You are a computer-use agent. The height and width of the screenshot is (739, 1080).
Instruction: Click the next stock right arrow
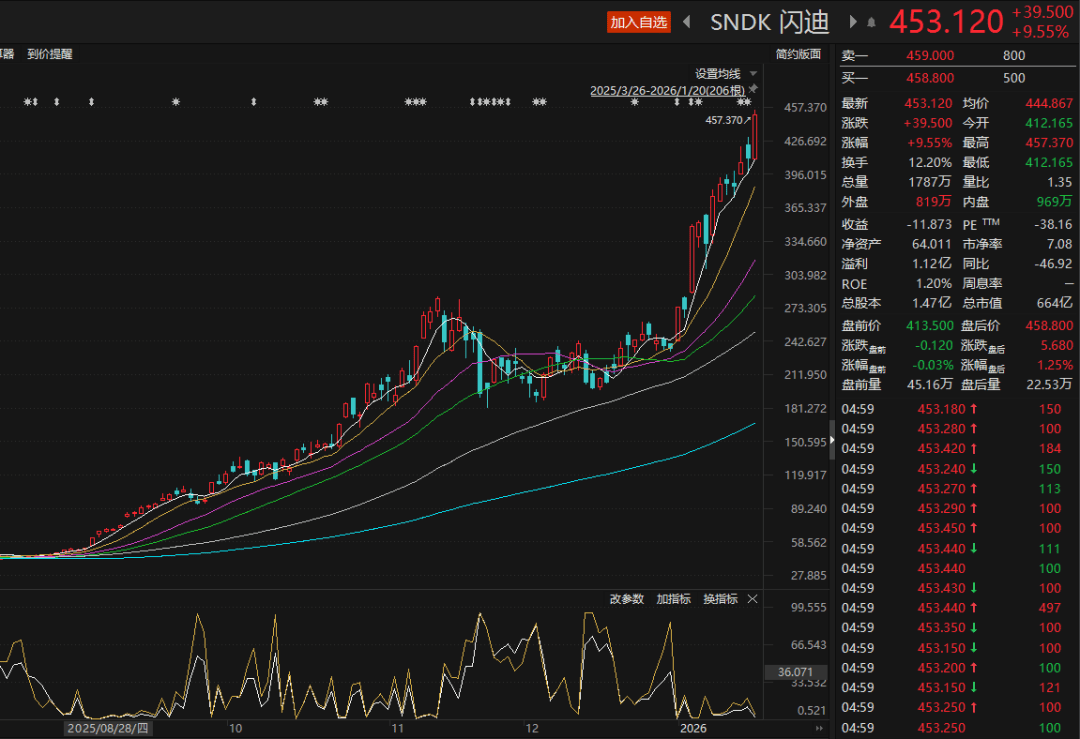[x=853, y=21]
